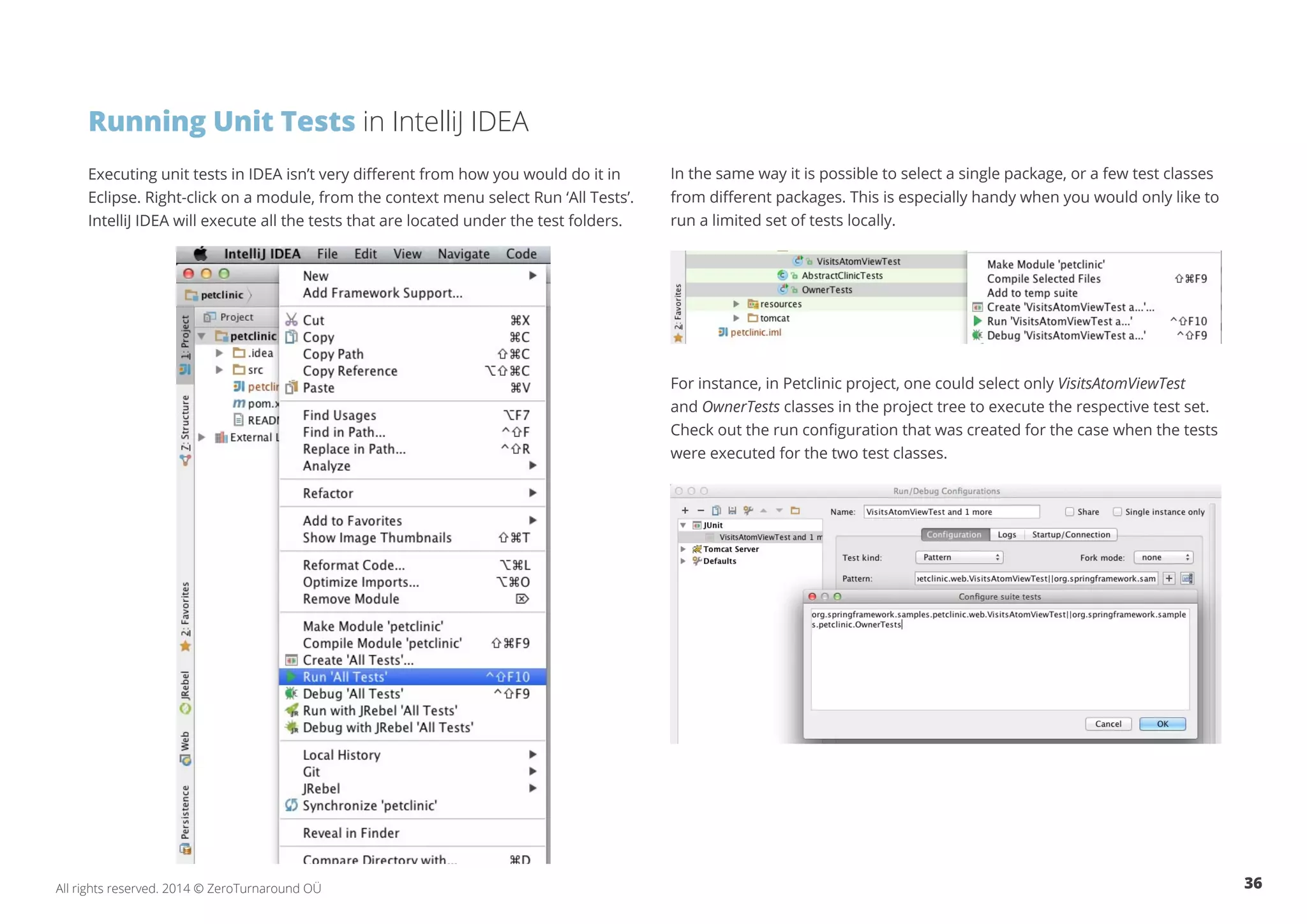Open the Test kind Pattern dropdown
The height and width of the screenshot is (924, 1307).
pos(959,557)
